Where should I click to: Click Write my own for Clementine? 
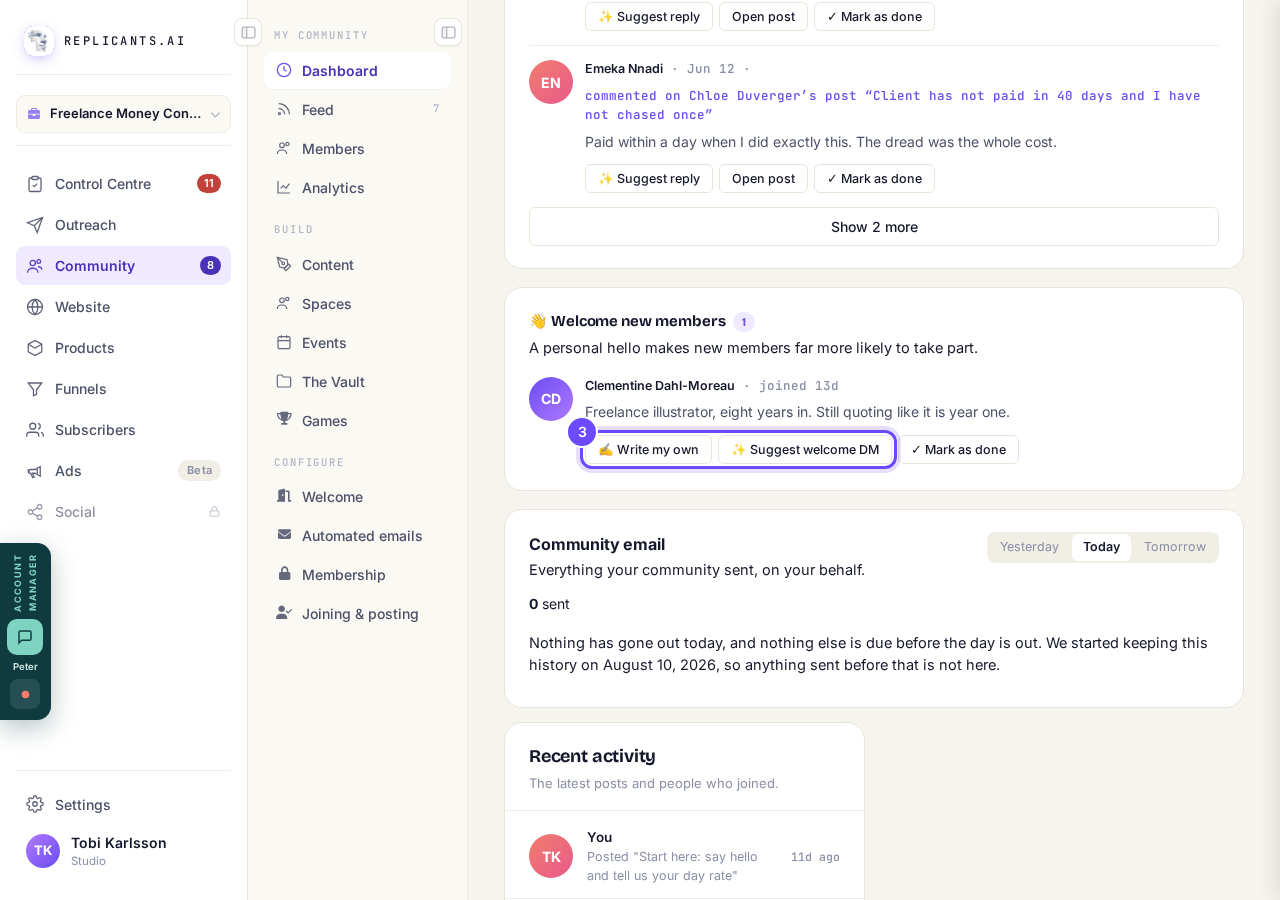point(648,450)
